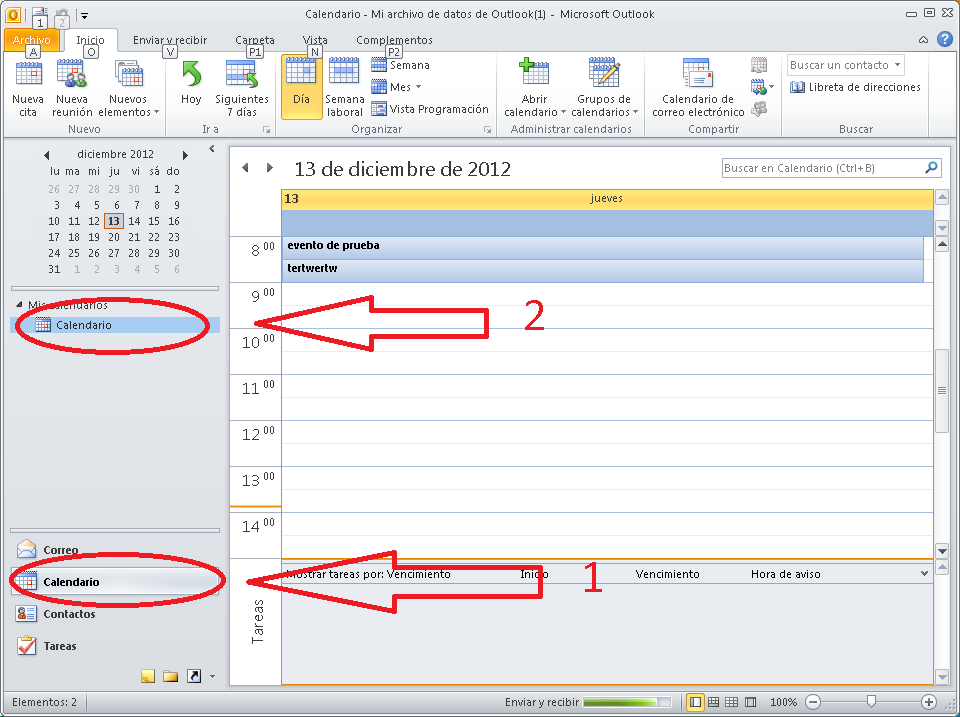Select the "evento de prueba" appointment
The image size is (960, 717).
click(x=602, y=246)
